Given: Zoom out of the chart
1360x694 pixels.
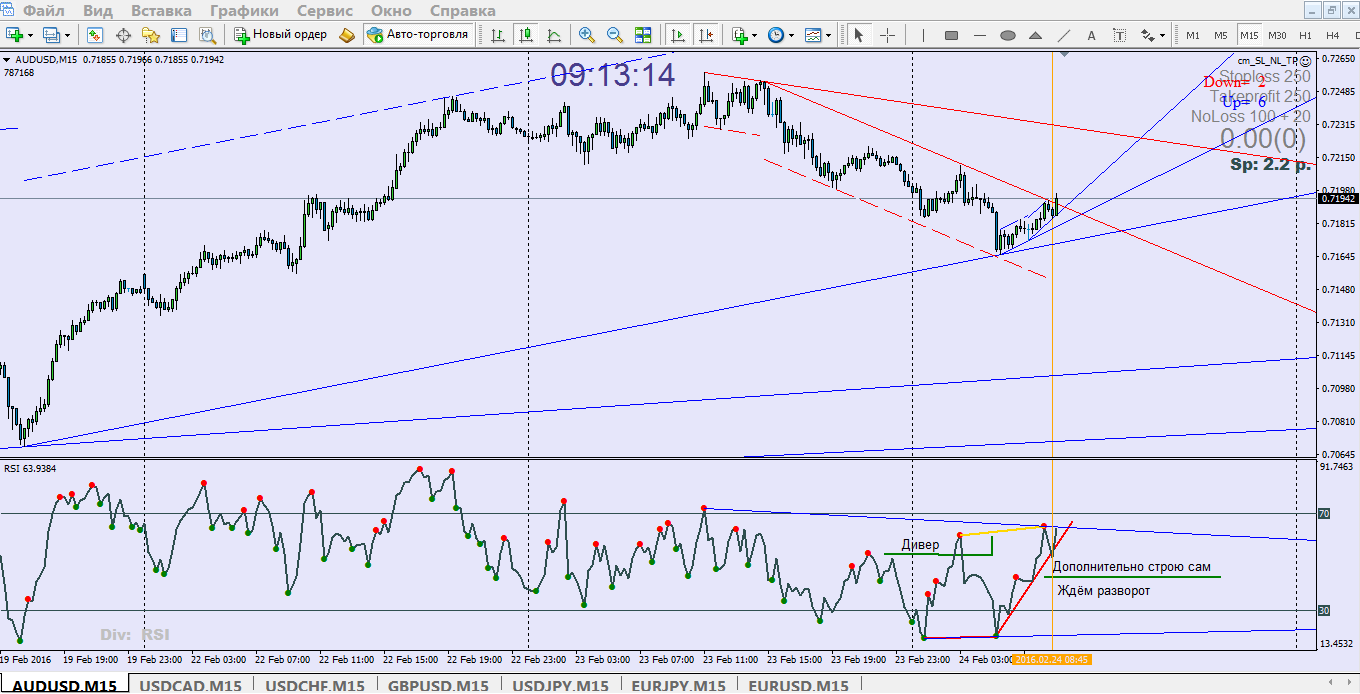Looking at the screenshot, I should click(x=615, y=35).
